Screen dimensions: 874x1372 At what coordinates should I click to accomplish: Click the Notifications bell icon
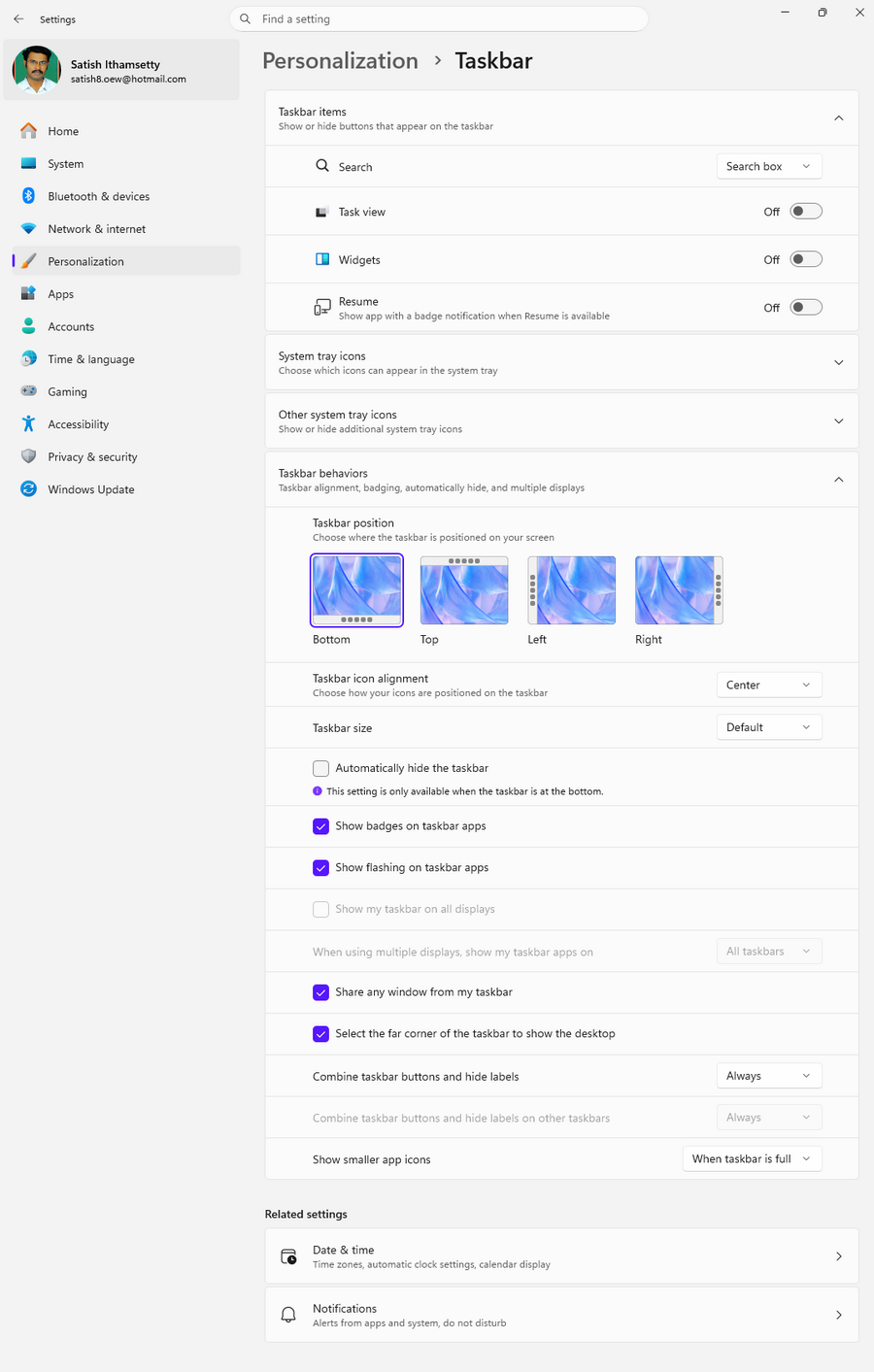(x=288, y=1315)
